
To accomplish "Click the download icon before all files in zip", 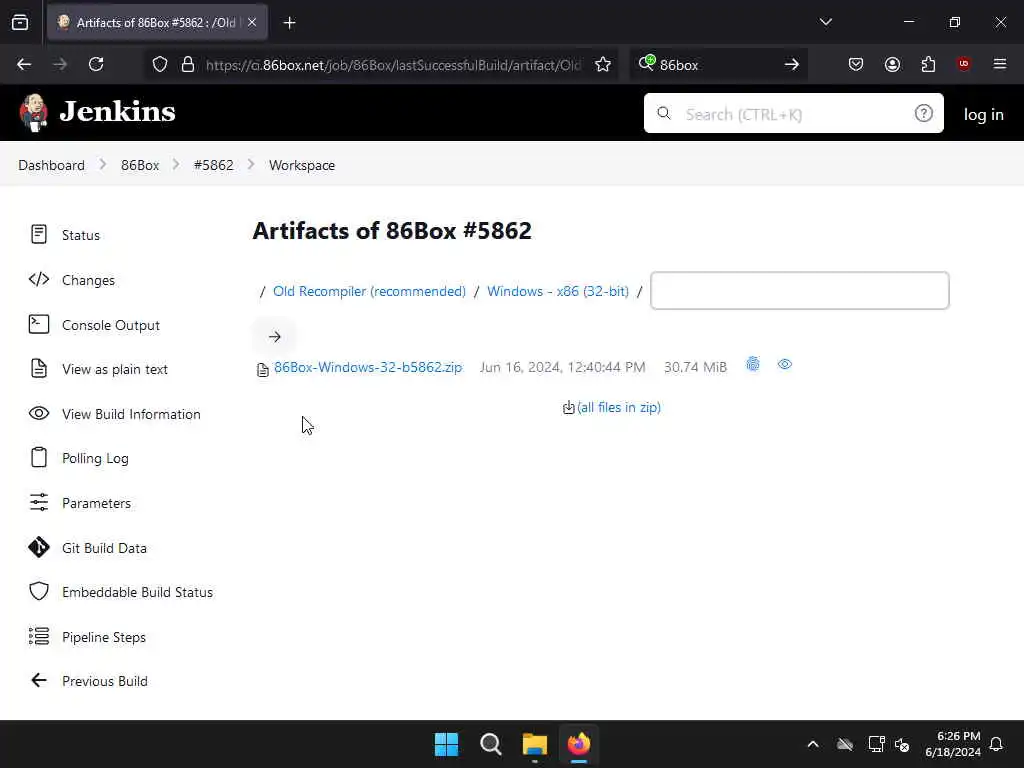I will [569, 408].
